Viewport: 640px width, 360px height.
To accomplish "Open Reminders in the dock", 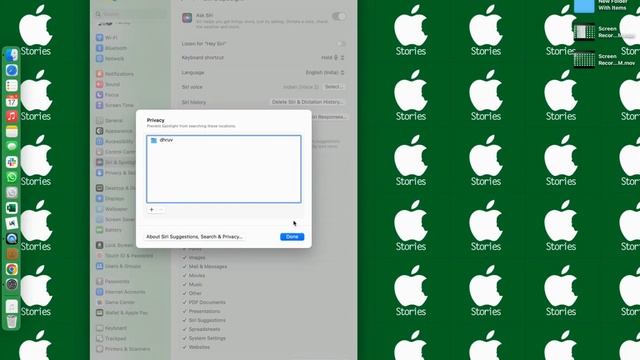I will pos(11,86).
